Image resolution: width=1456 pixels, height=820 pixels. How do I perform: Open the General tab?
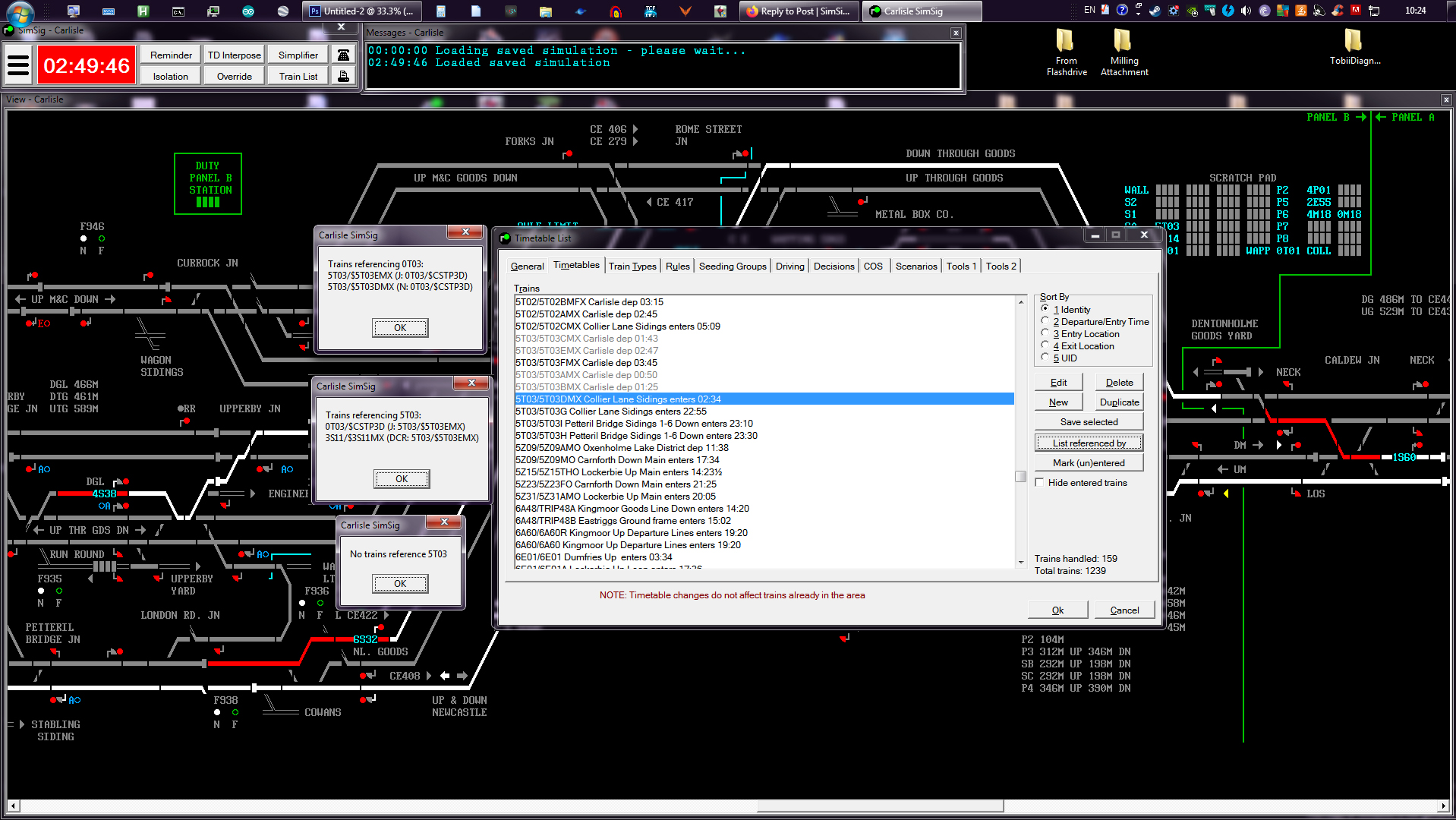click(x=527, y=266)
